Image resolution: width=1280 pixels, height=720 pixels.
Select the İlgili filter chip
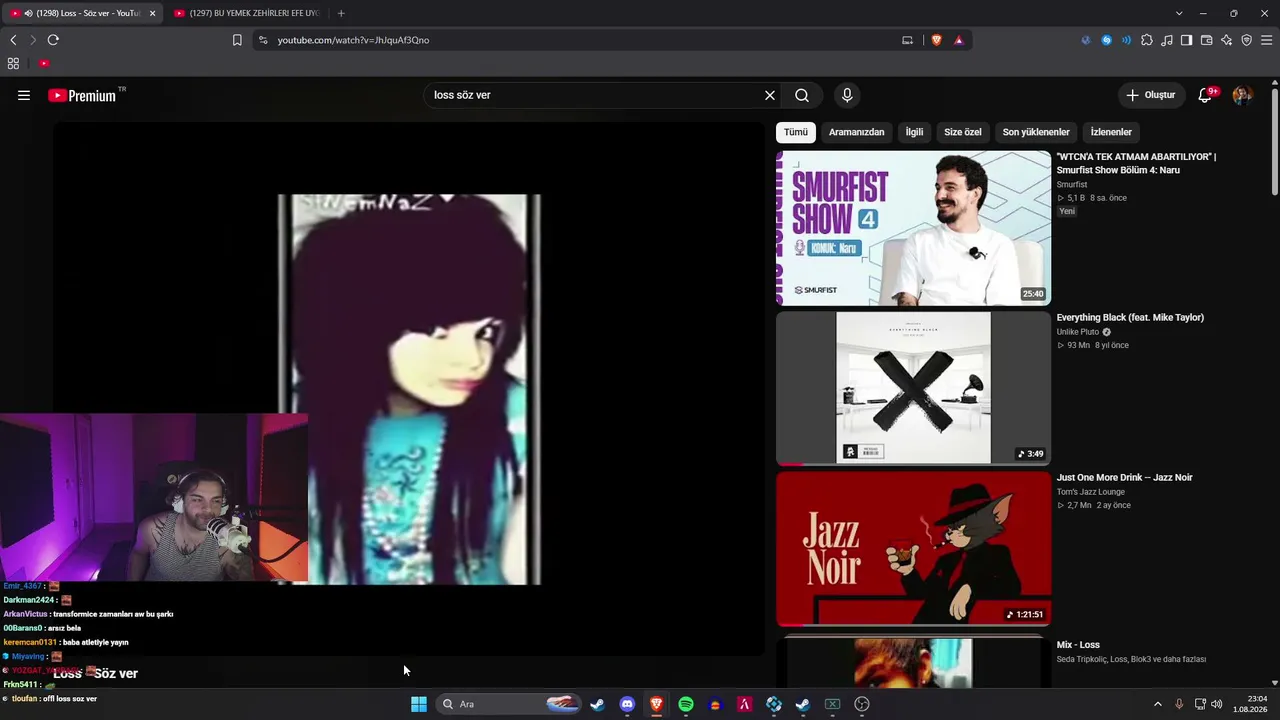[915, 132]
